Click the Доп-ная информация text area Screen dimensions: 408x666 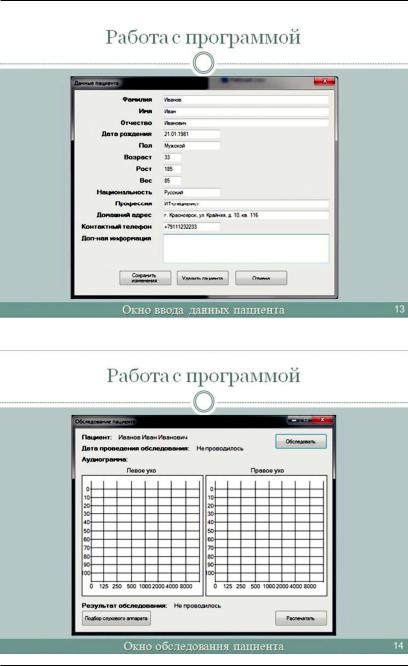tap(246, 248)
